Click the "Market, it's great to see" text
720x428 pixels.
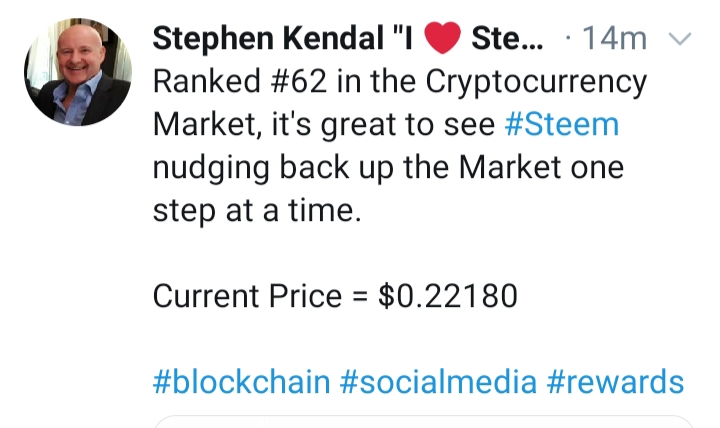pos(324,124)
